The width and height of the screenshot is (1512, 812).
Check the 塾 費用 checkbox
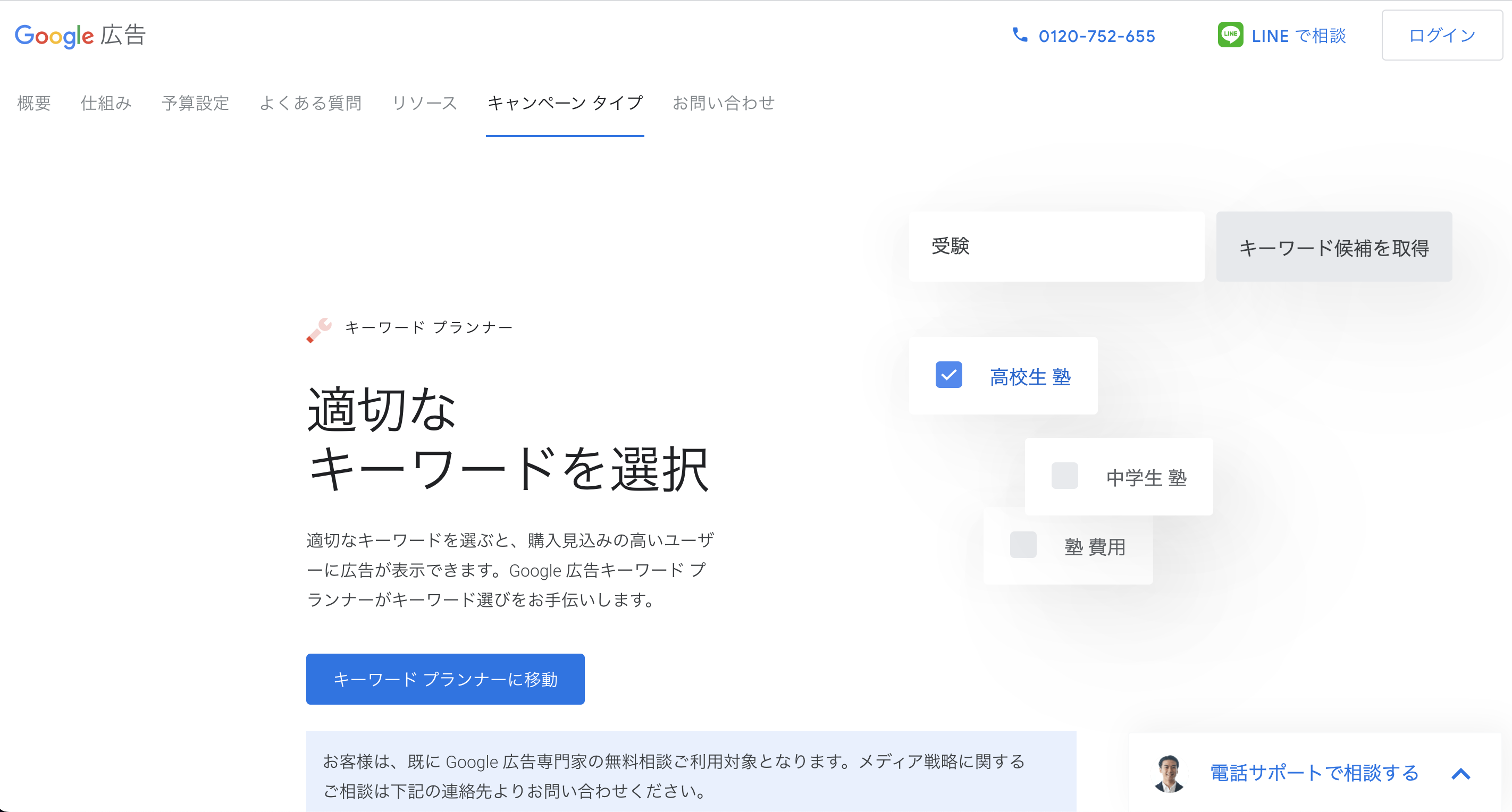(1023, 545)
